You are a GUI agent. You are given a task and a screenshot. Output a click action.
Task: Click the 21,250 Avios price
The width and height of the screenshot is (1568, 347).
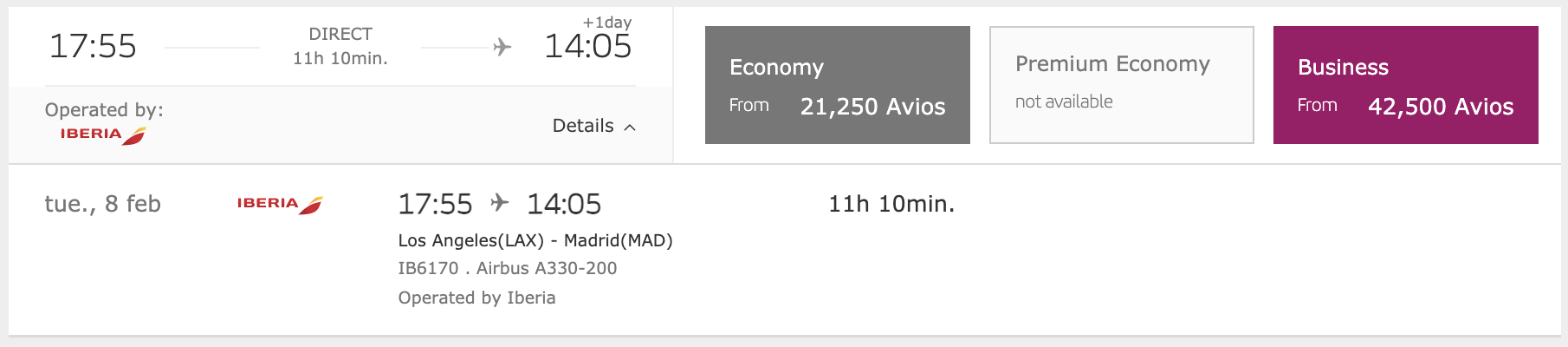[872, 107]
